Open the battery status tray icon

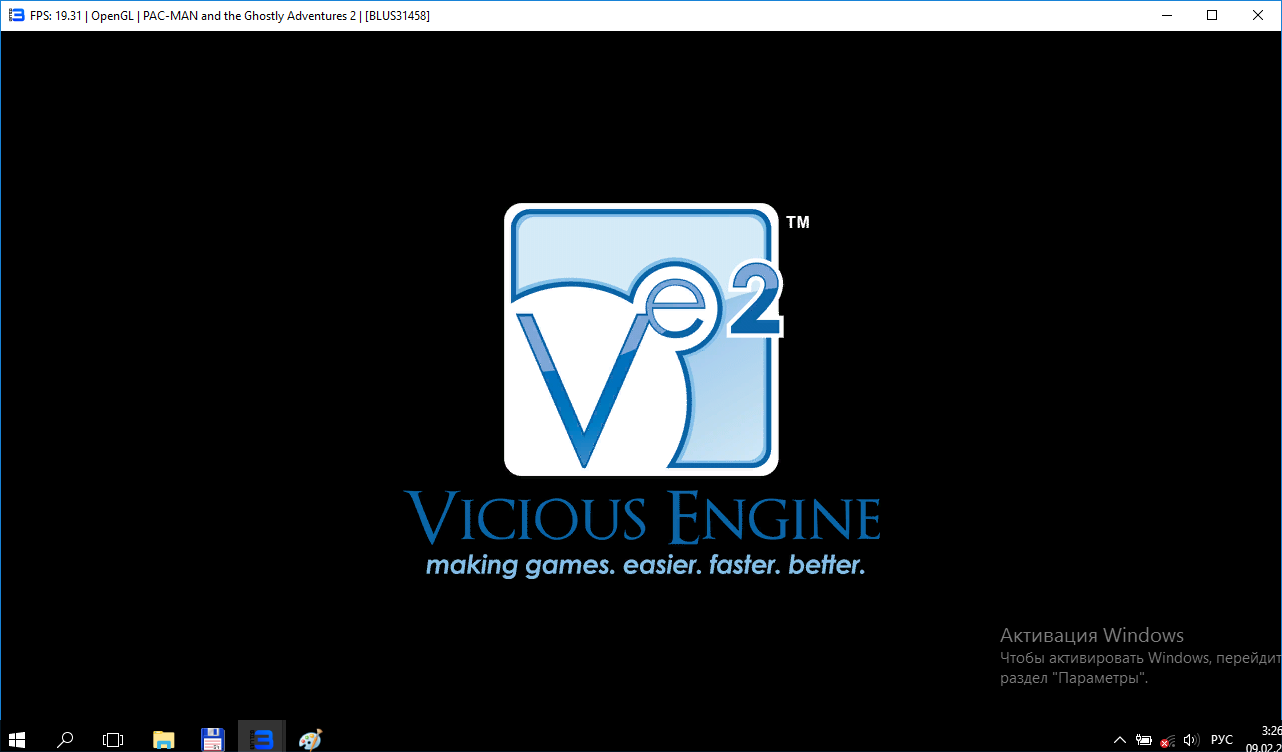(1144, 740)
